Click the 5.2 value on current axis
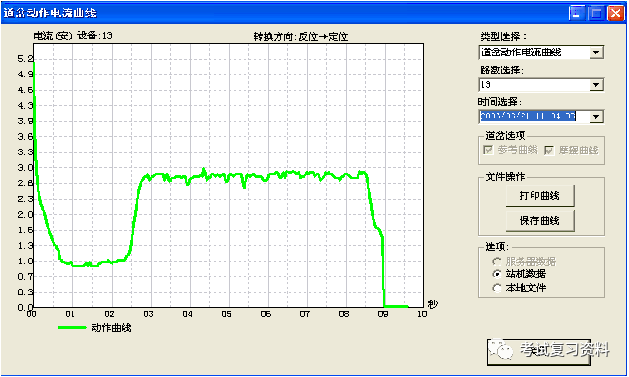Image resolution: width=629 pixels, height=377 pixels. 25,59
